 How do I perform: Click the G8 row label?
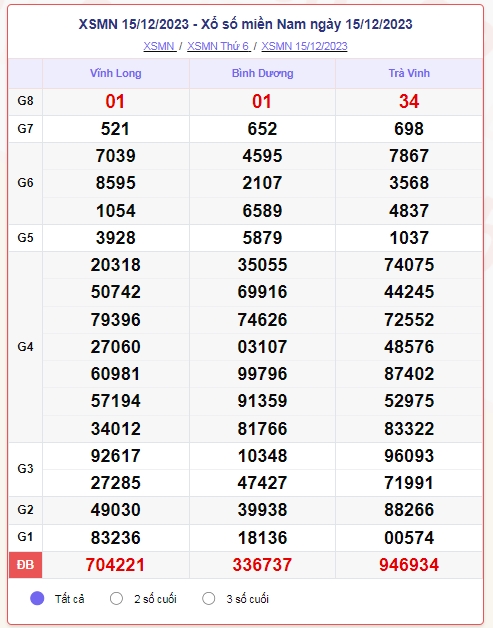click(x=25, y=101)
